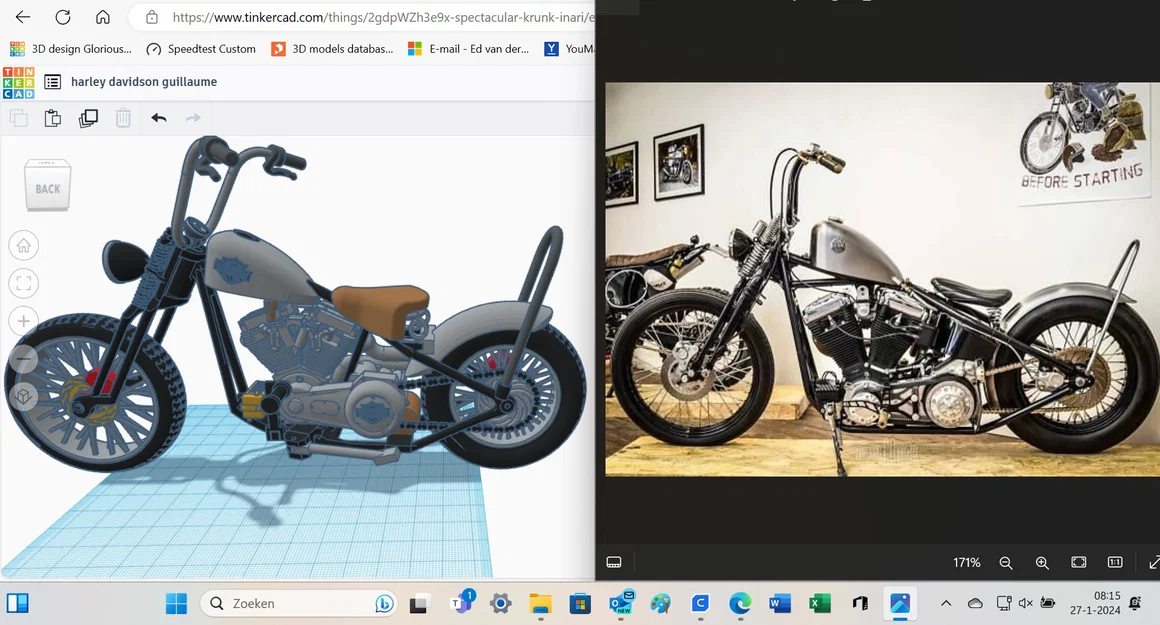This screenshot has height=625, width=1160.
Task: Expand hidden icons in the system tray
Action: click(x=945, y=603)
